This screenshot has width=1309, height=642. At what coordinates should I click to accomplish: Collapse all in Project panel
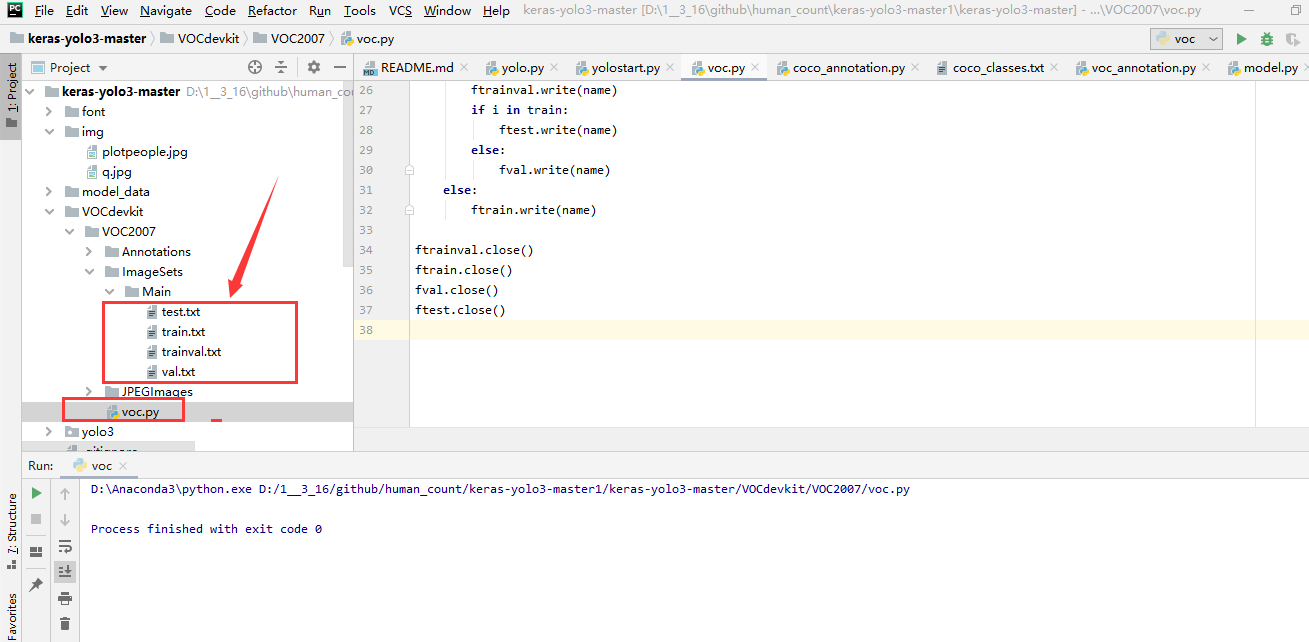click(281, 67)
